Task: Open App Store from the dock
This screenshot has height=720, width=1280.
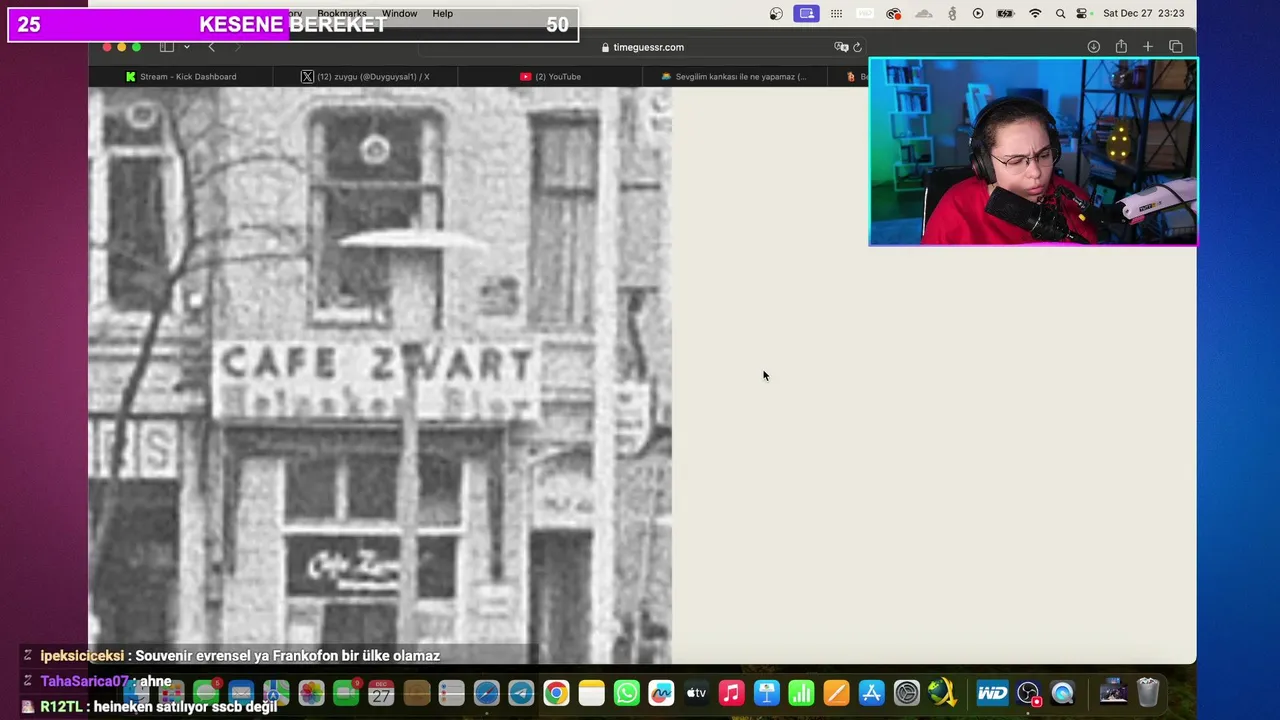Action: tap(872, 693)
